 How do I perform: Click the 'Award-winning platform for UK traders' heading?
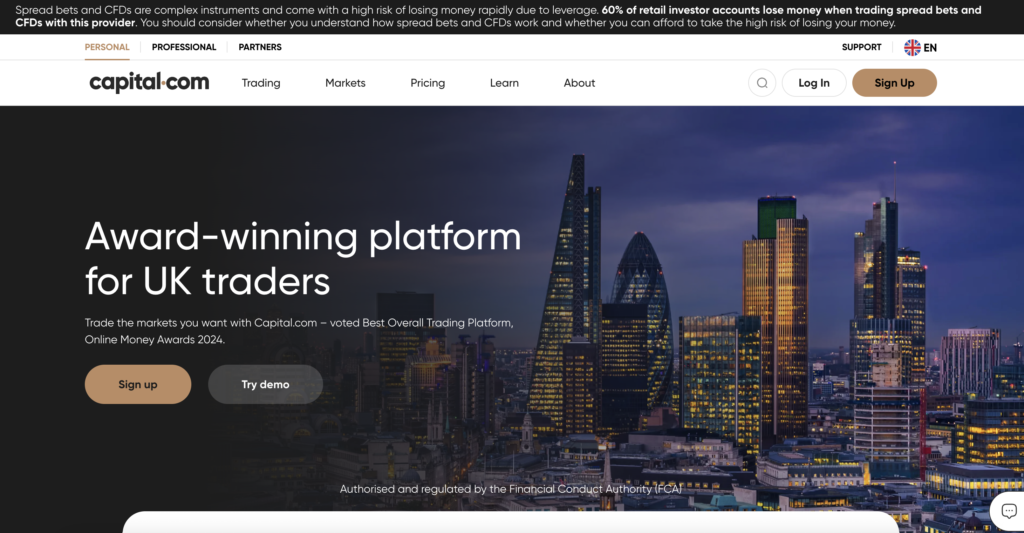(303, 259)
